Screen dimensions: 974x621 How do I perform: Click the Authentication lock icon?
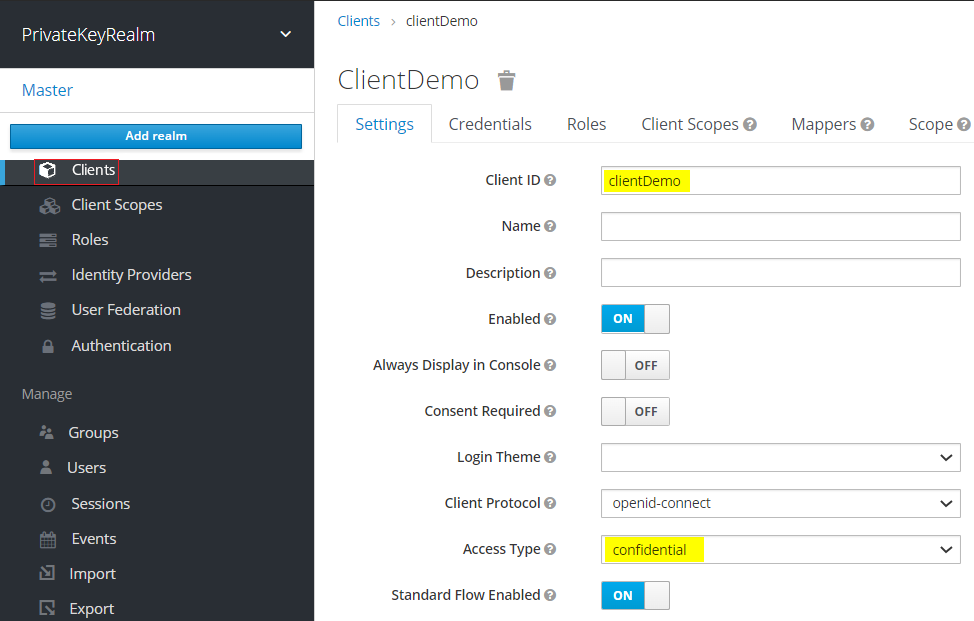(48, 347)
